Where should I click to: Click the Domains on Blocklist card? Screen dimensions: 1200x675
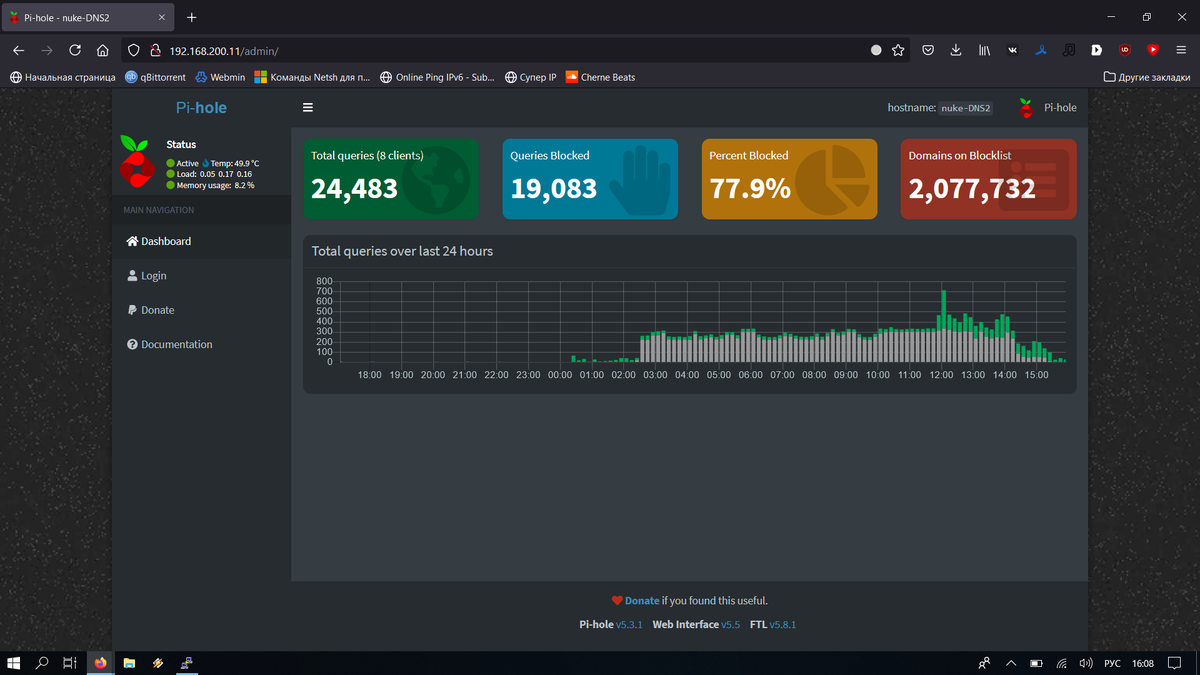pos(988,179)
